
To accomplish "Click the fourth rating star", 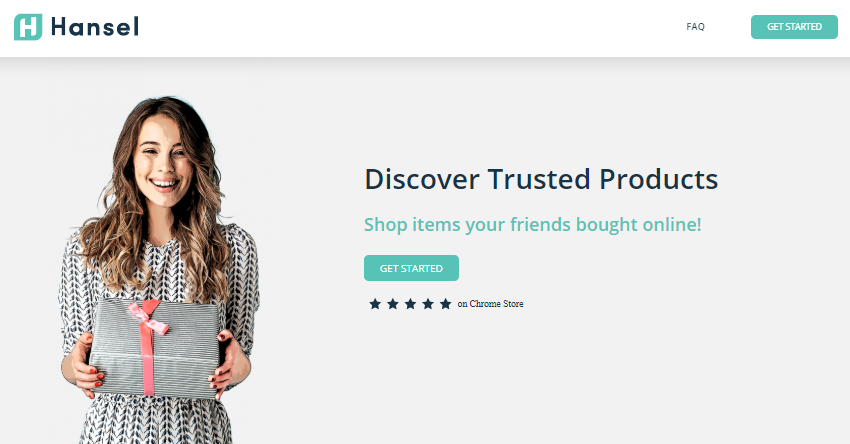I will click(x=428, y=304).
